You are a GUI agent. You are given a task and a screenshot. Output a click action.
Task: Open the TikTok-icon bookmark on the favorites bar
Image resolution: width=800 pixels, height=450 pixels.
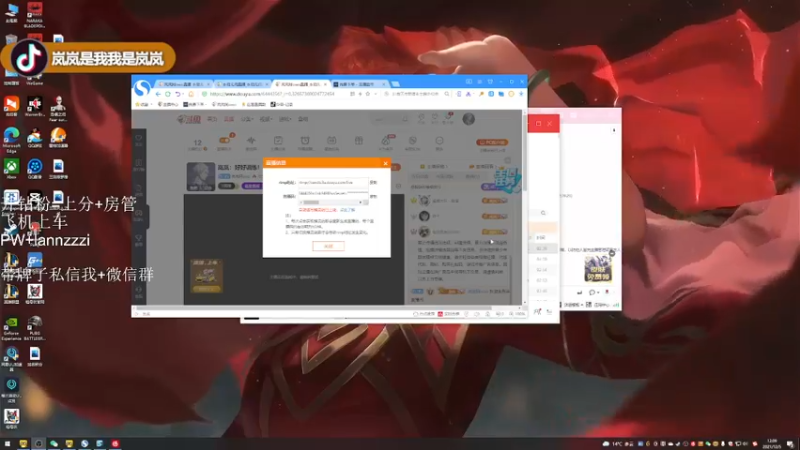pyautogui.click(x=282, y=105)
